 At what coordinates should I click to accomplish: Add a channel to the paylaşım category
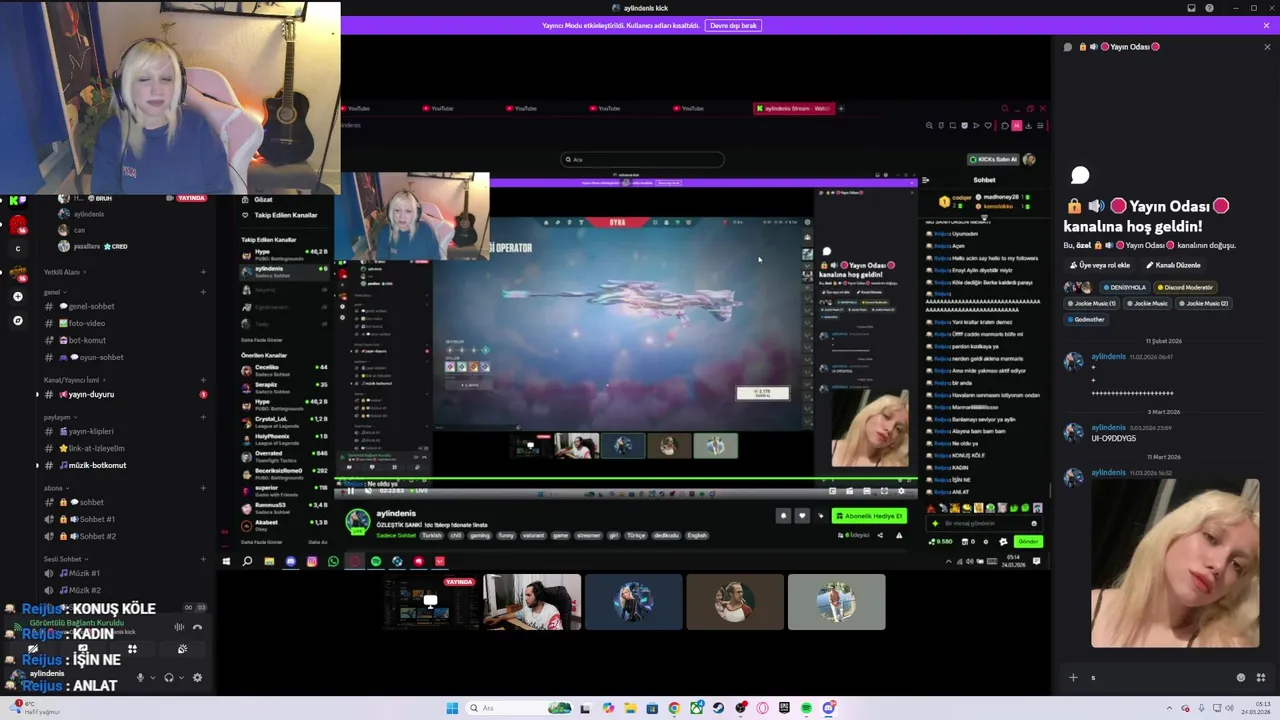point(203,417)
